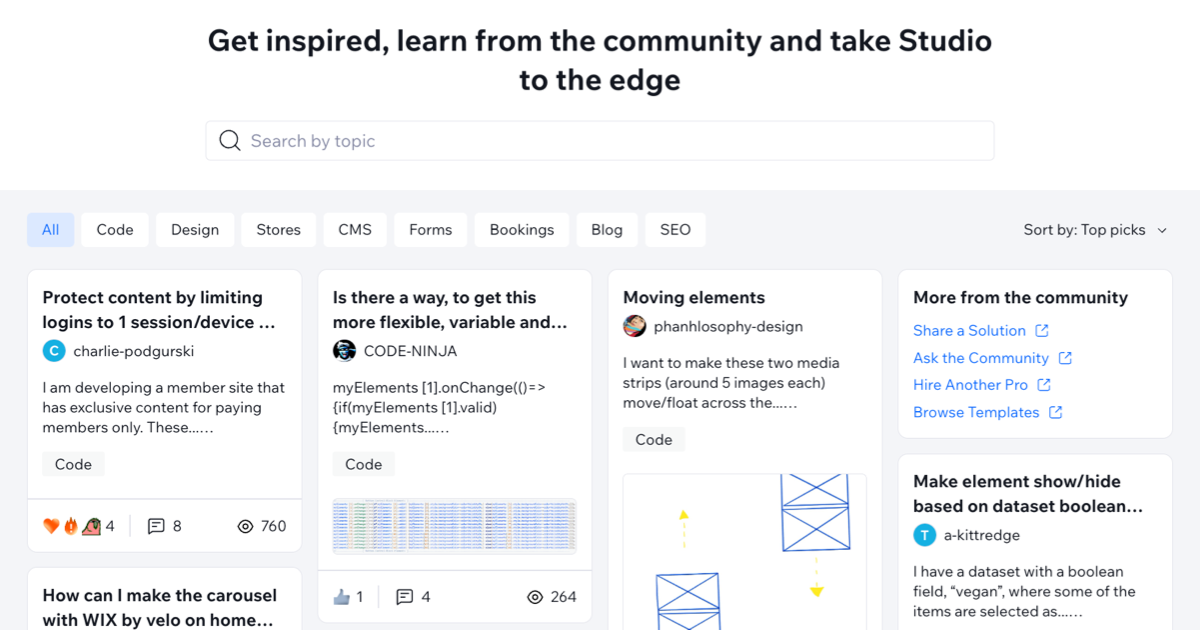Click the comment bubble icon showing 8

(155, 525)
